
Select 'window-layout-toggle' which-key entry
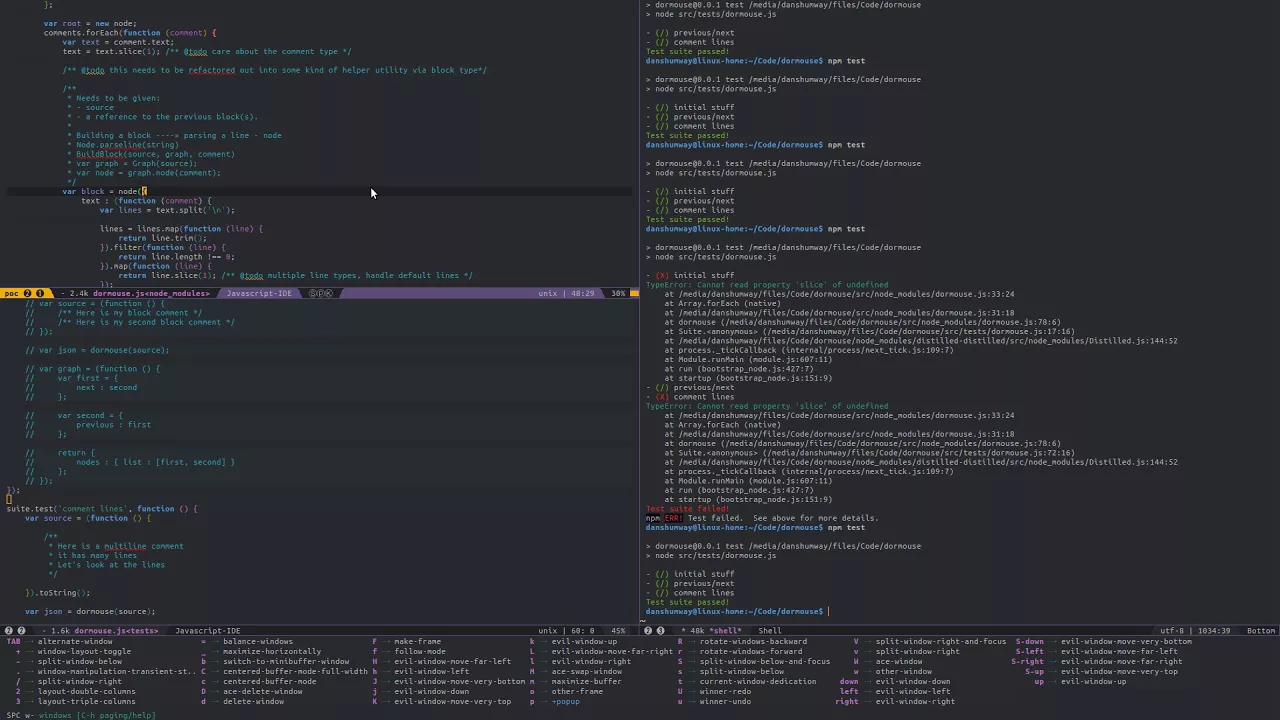[x=84, y=651]
